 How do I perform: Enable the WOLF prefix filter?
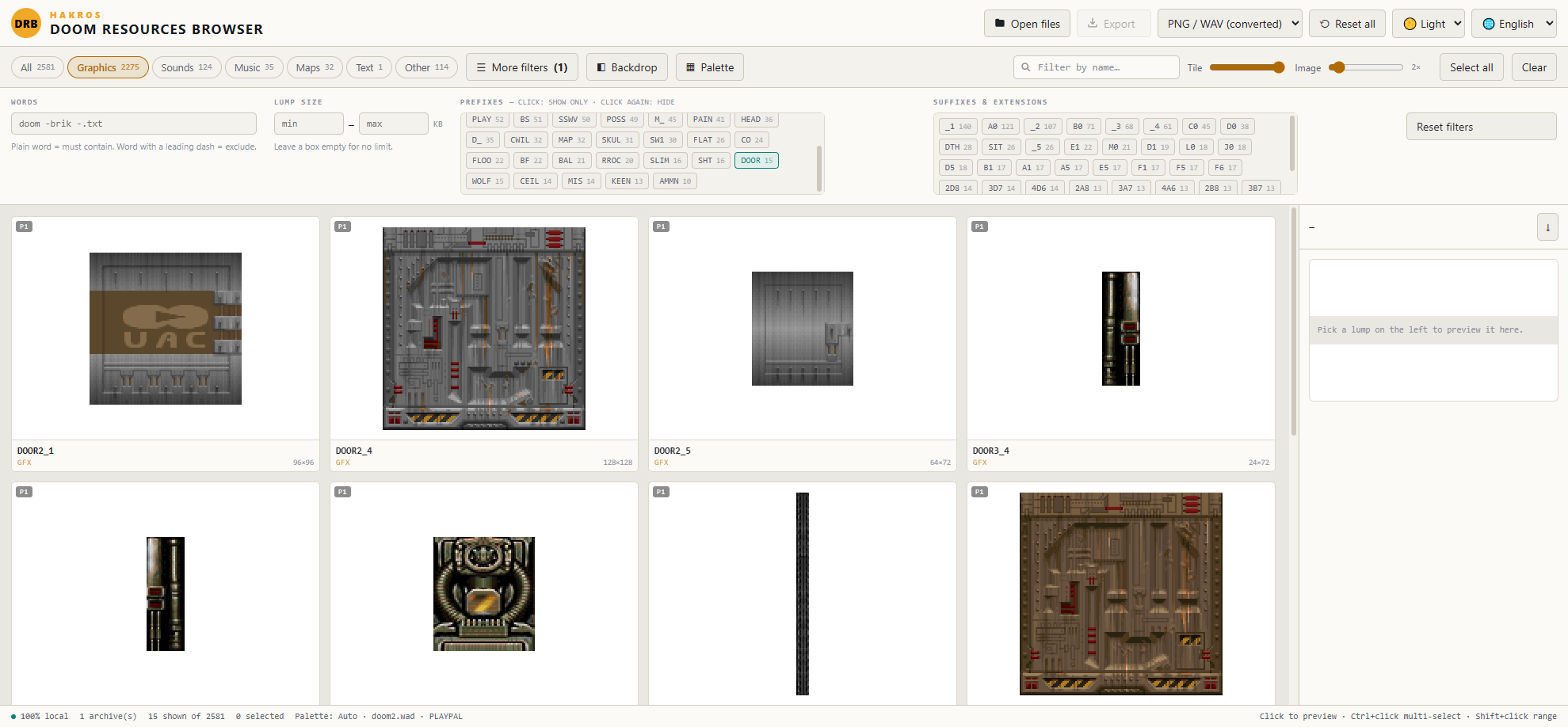[x=487, y=181]
